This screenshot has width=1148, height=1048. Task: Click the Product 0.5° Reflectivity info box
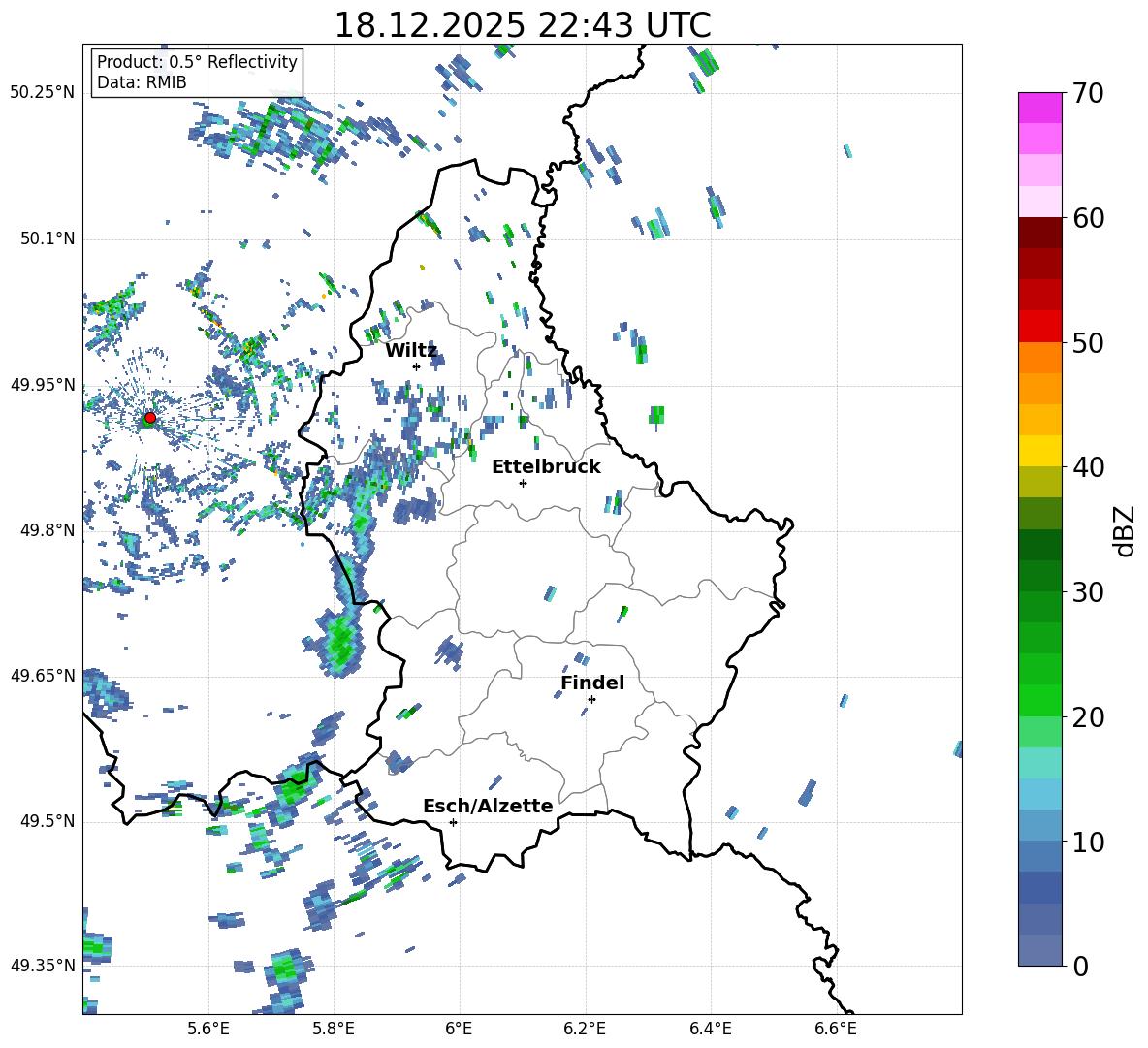[197, 73]
